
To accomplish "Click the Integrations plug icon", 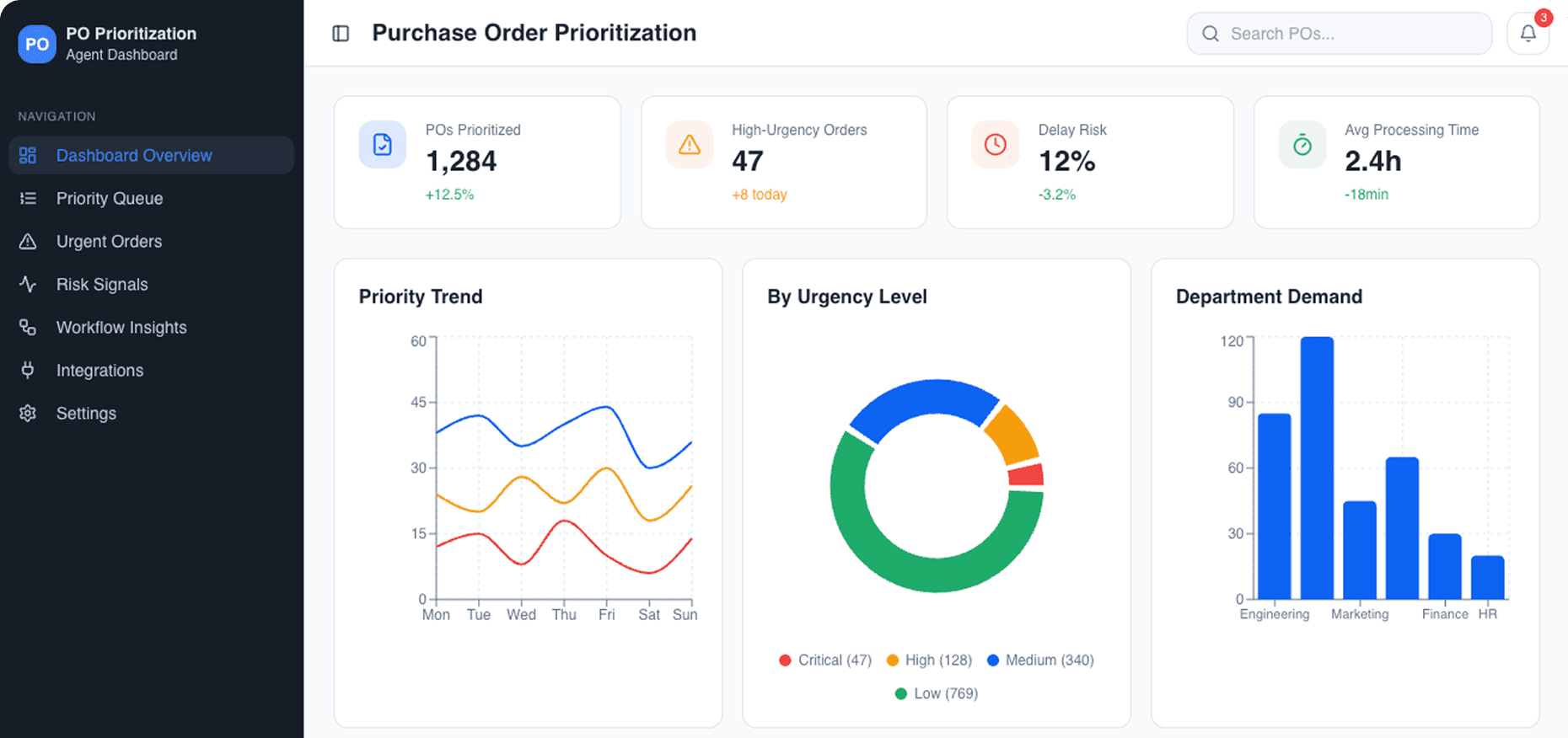I will [28, 370].
